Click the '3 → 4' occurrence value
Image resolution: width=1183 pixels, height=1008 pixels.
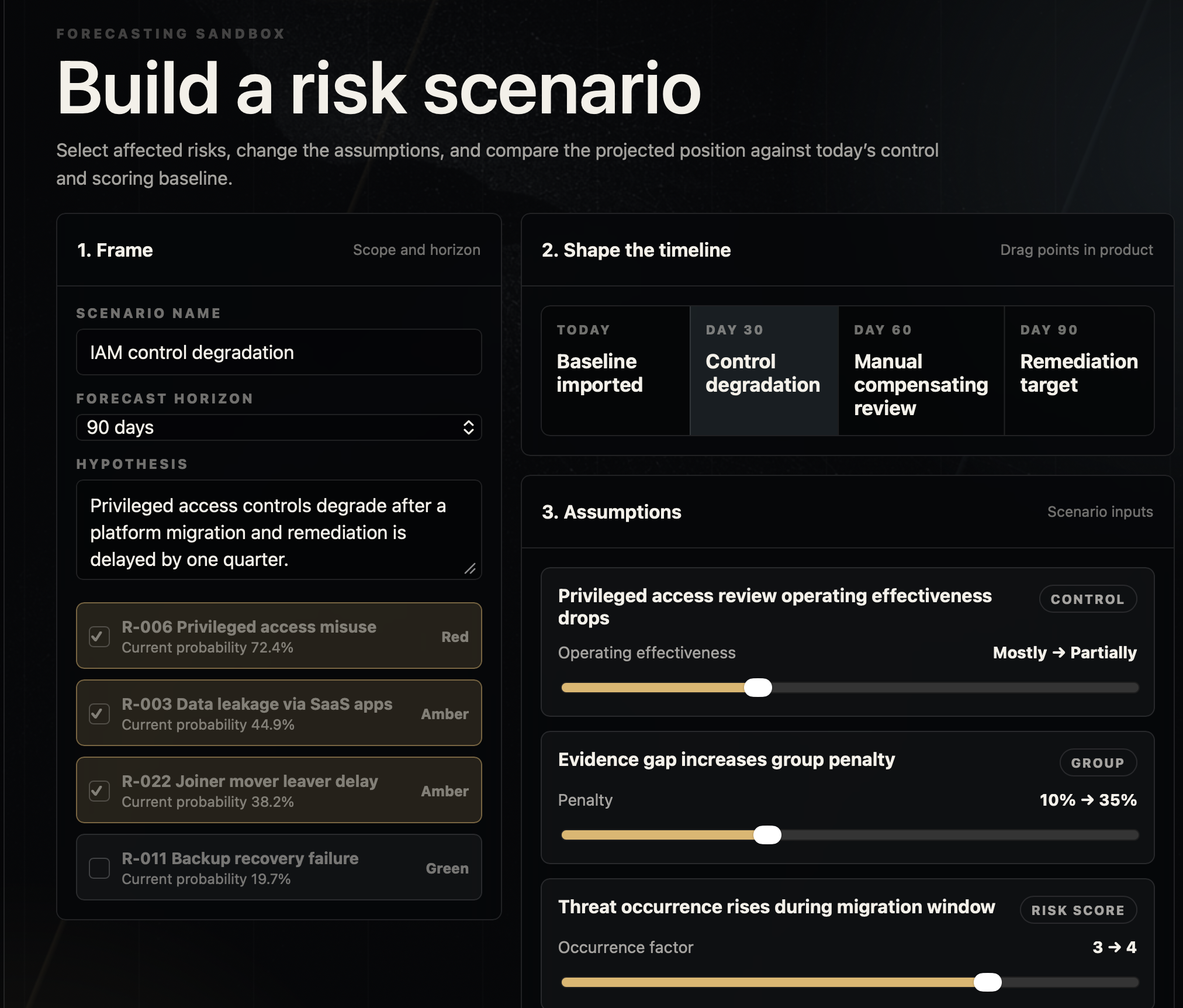tap(1115, 947)
